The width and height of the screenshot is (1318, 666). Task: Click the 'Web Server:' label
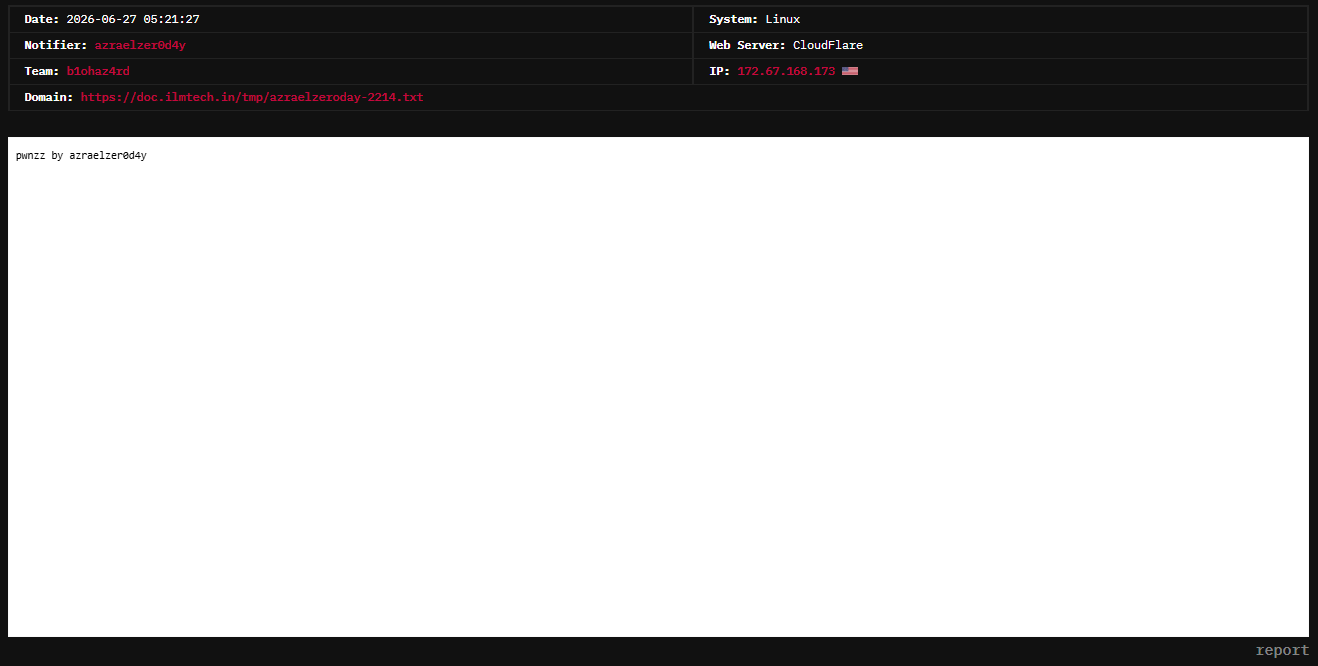(748, 45)
